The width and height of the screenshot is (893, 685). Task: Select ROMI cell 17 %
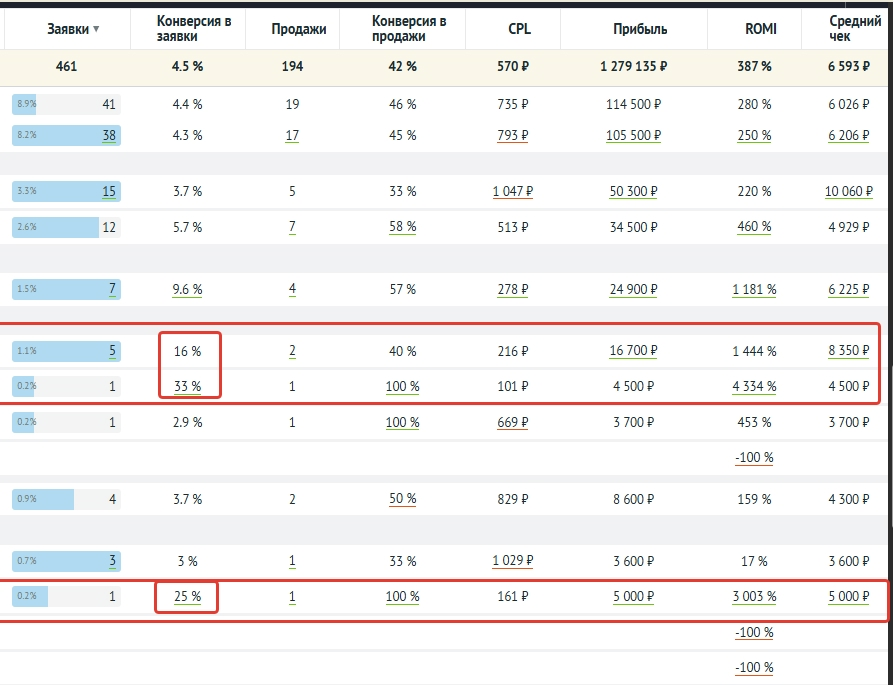coord(754,561)
